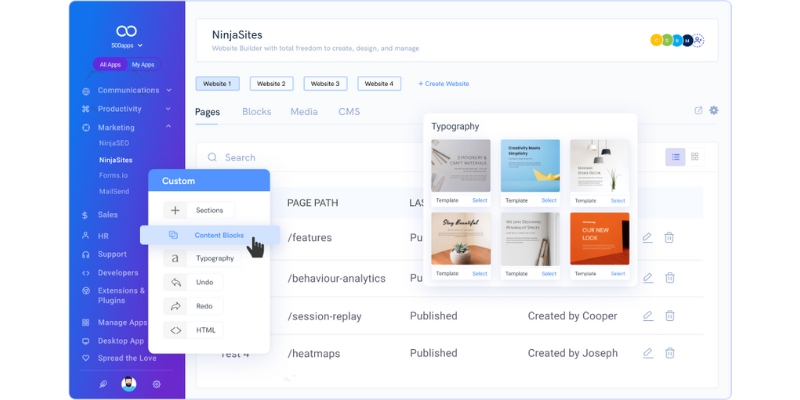Viewport: 800px width, 400px height.
Task: Choose the orange Our New Look template thumbnail
Action: click(x=598, y=238)
